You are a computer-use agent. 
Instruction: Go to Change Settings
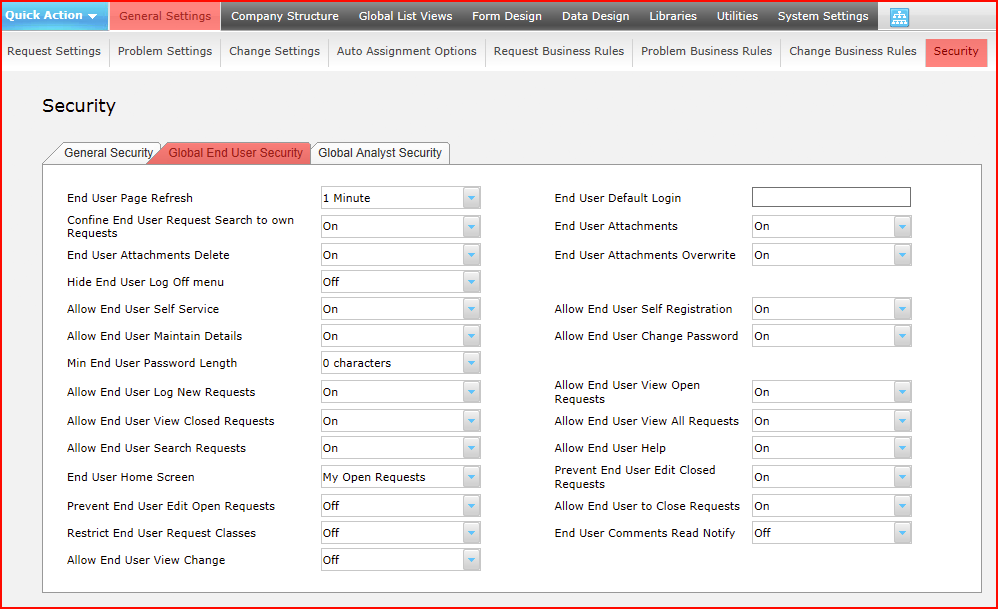click(x=274, y=52)
